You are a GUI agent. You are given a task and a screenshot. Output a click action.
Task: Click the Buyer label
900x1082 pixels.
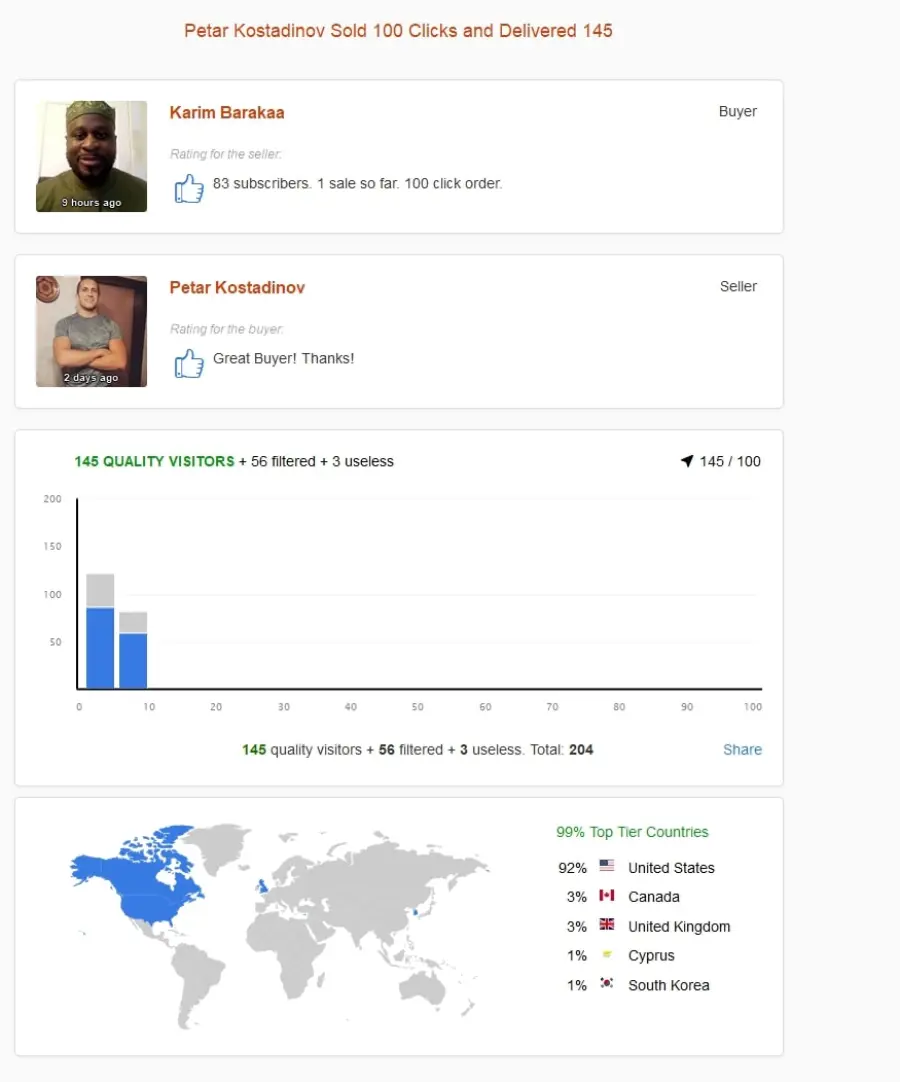(738, 111)
